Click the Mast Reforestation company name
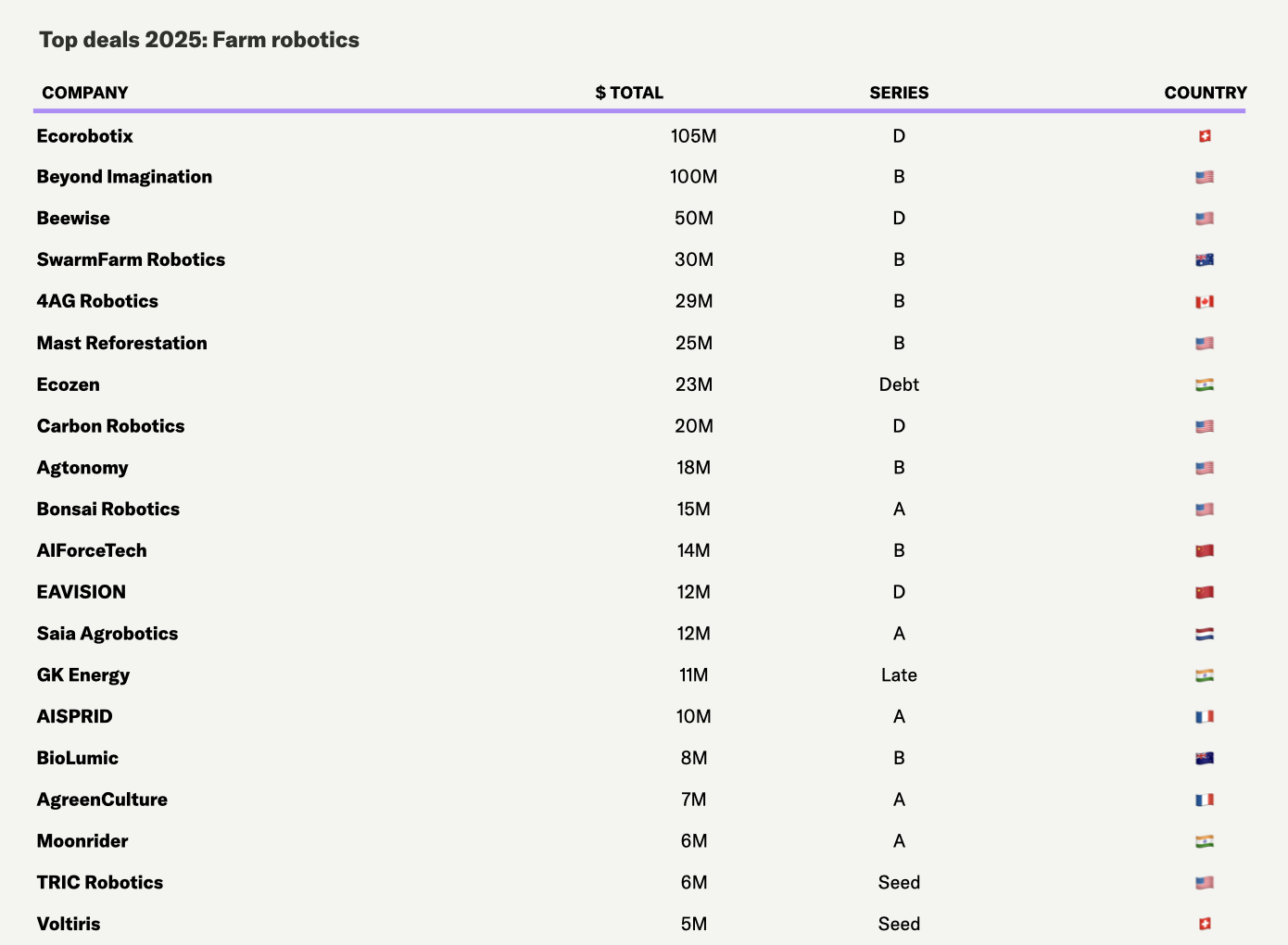The image size is (1288, 945). 122,344
